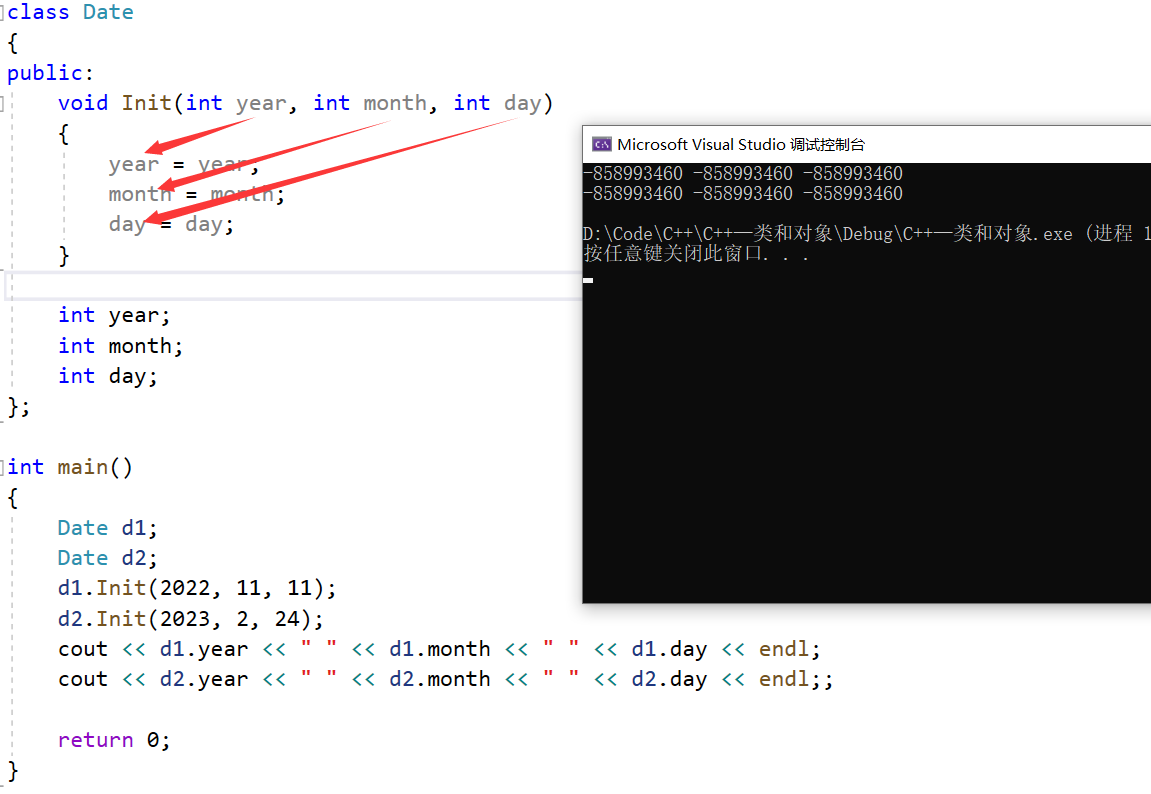The image size is (1151, 794).
Task: Click the function name 'Init' in void Init
Action: point(147,103)
